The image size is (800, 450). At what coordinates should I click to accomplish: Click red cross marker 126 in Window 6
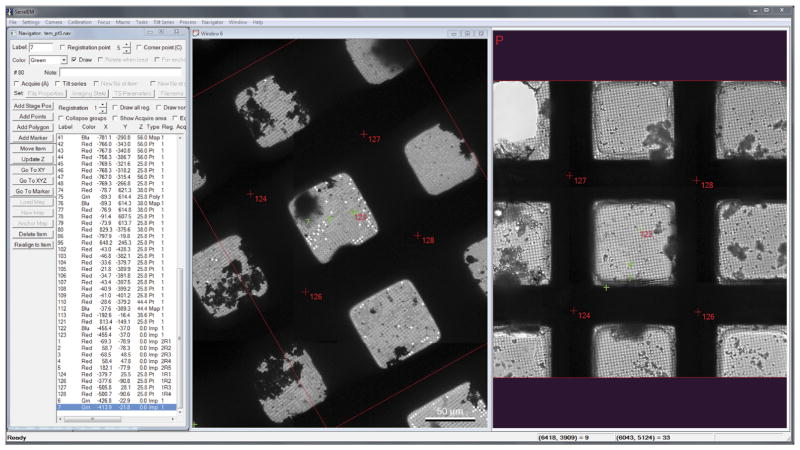305,292
